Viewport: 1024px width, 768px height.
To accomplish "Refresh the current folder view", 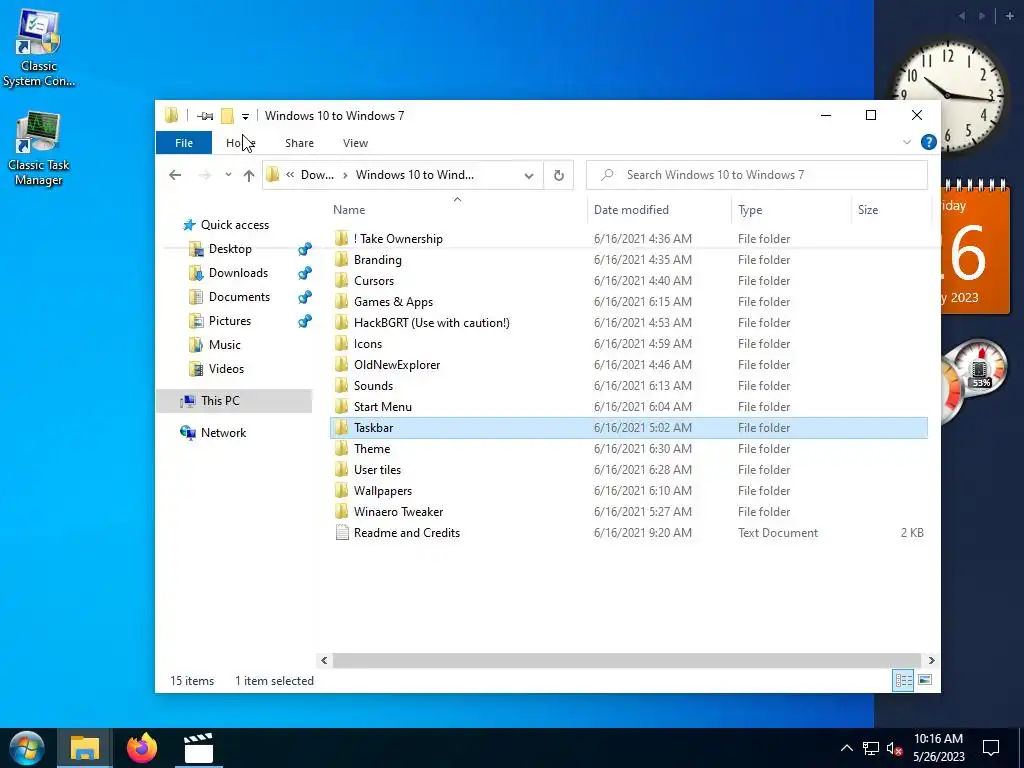I will pos(558,175).
